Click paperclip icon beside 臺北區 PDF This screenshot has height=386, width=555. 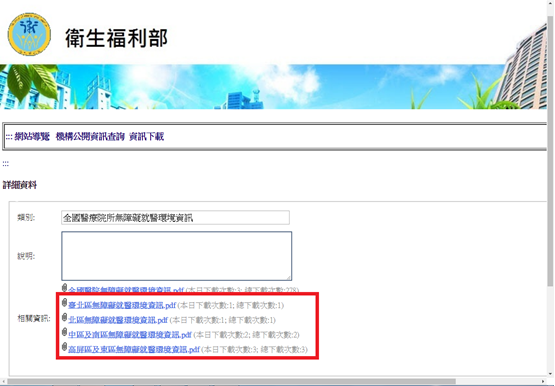64,303
